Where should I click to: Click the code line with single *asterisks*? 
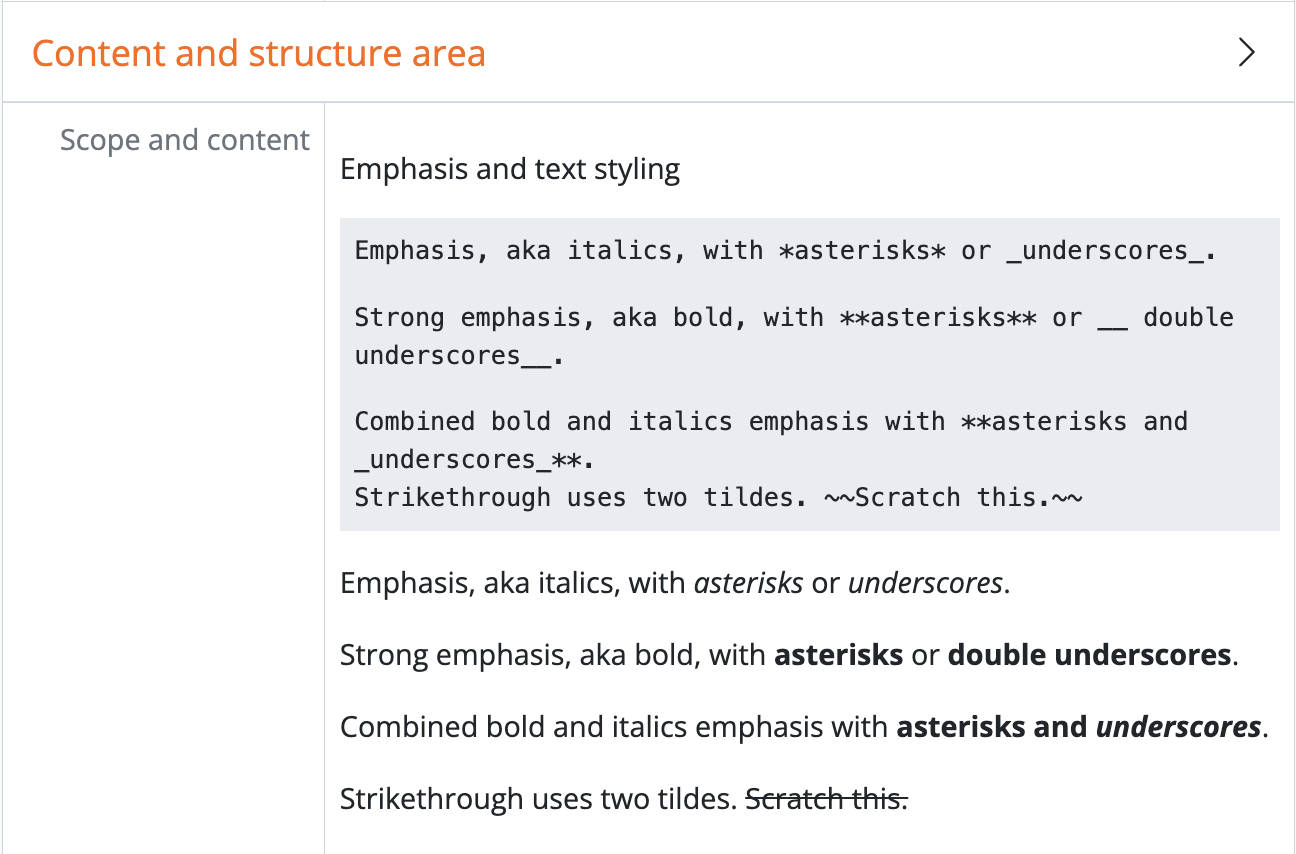[x=785, y=250]
